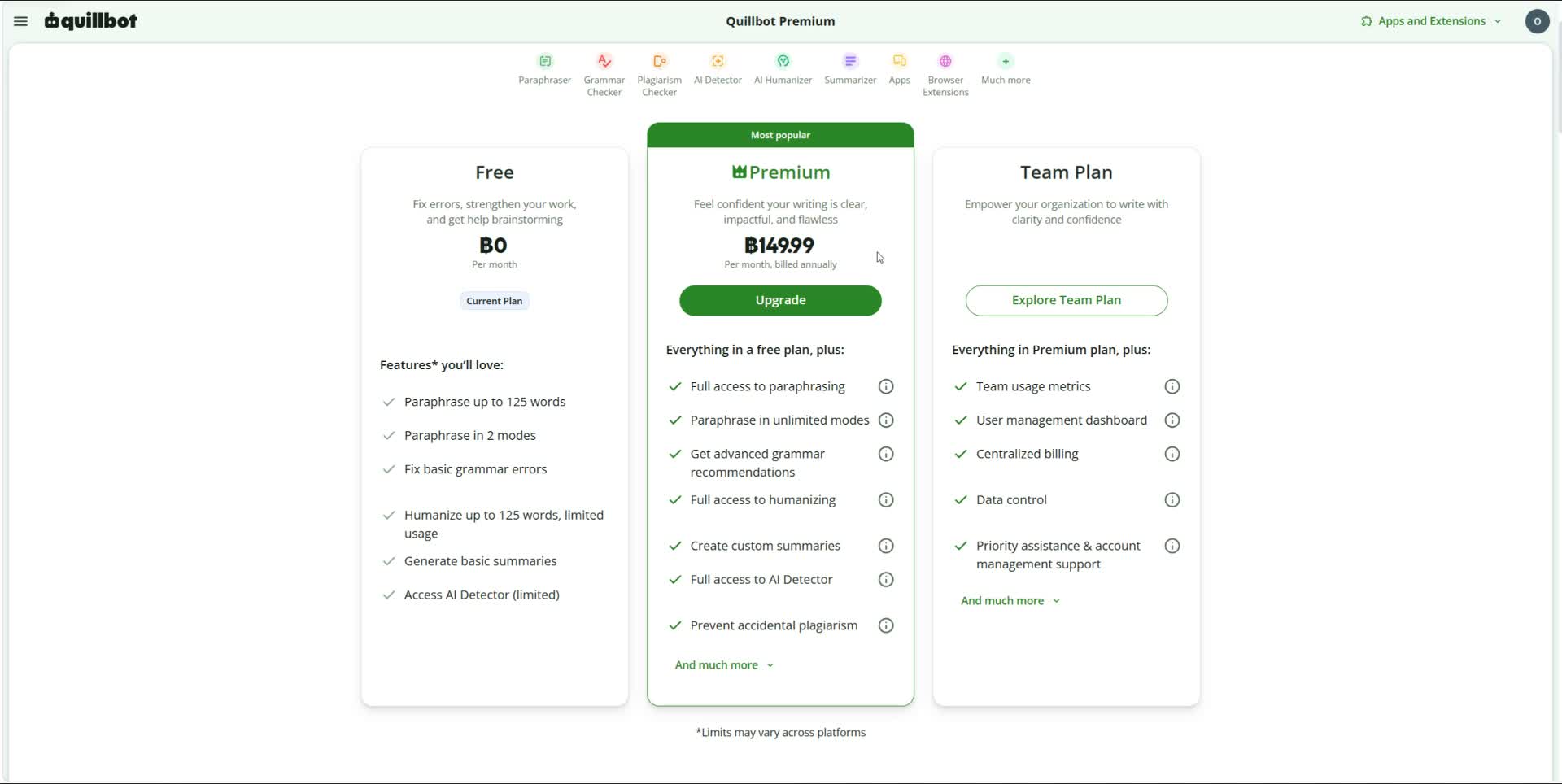The height and width of the screenshot is (784, 1562).
Task: Launch the AI Detector tool
Action: [x=718, y=69]
